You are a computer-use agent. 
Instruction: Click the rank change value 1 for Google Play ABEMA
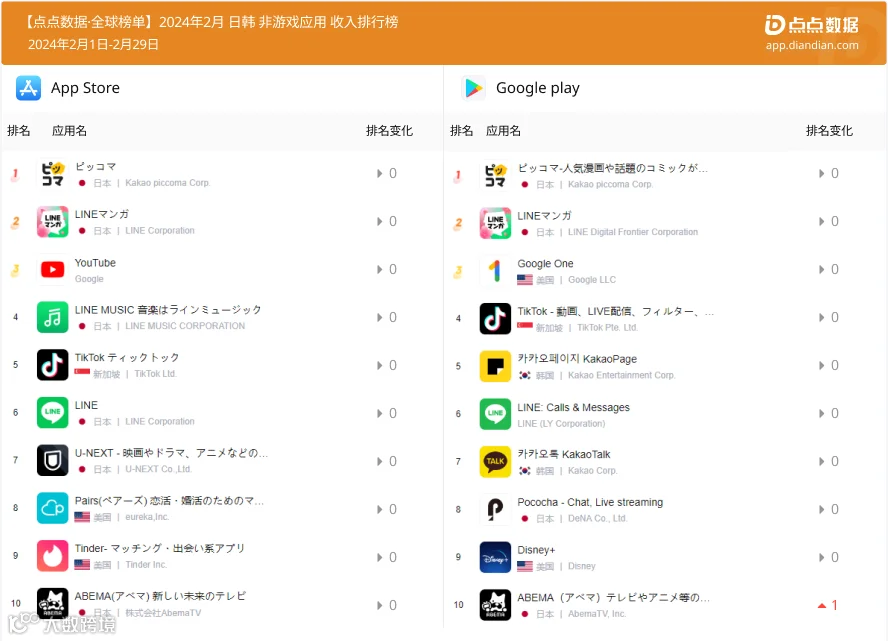click(x=834, y=605)
